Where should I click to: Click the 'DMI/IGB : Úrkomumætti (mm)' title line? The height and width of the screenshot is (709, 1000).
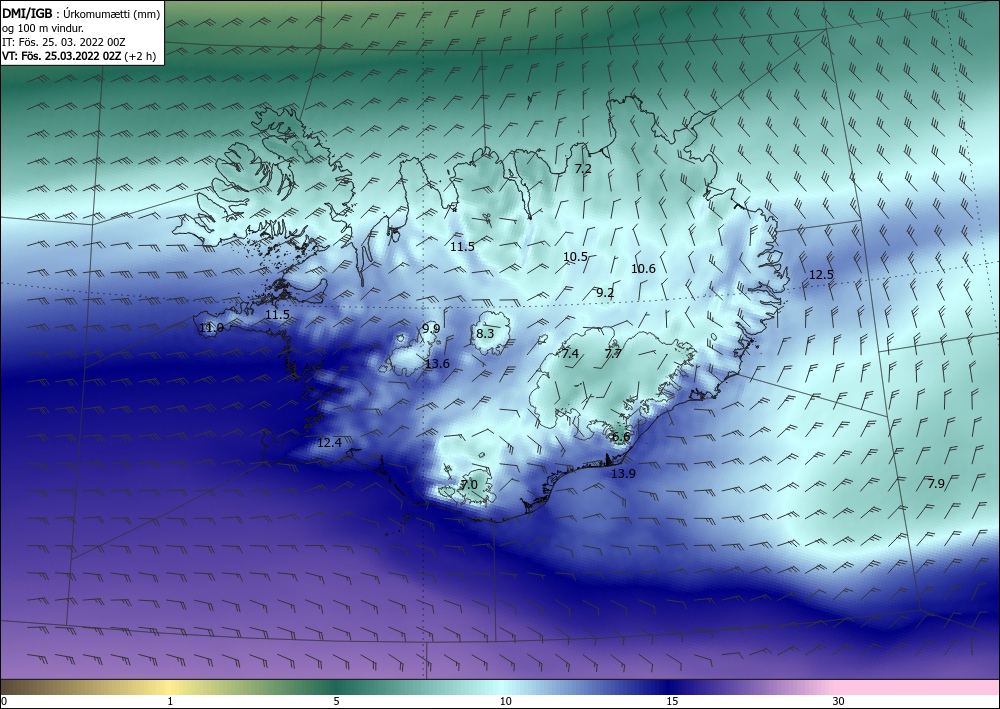pyautogui.click(x=81, y=13)
